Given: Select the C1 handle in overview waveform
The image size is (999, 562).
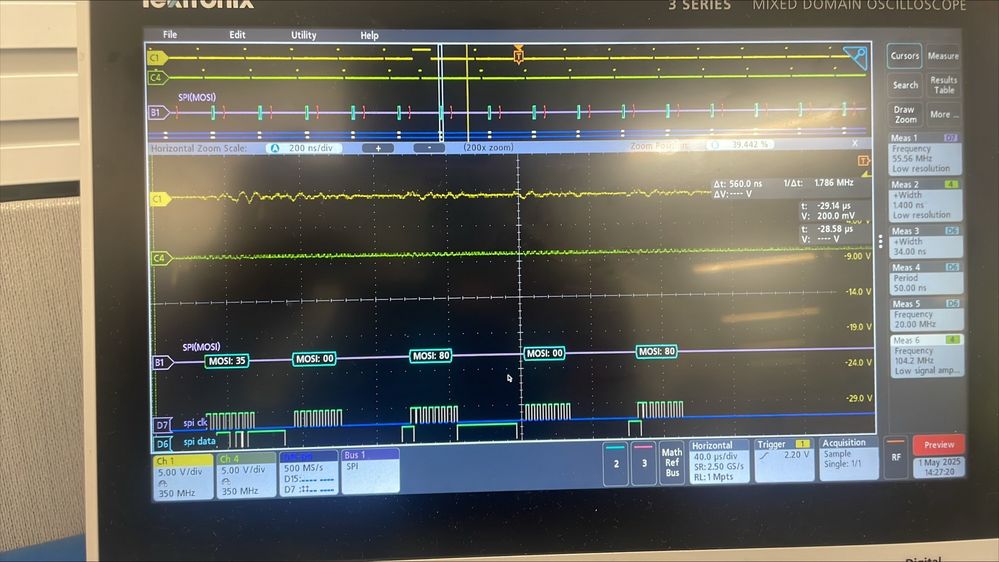Looking at the screenshot, I should (157, 58).
